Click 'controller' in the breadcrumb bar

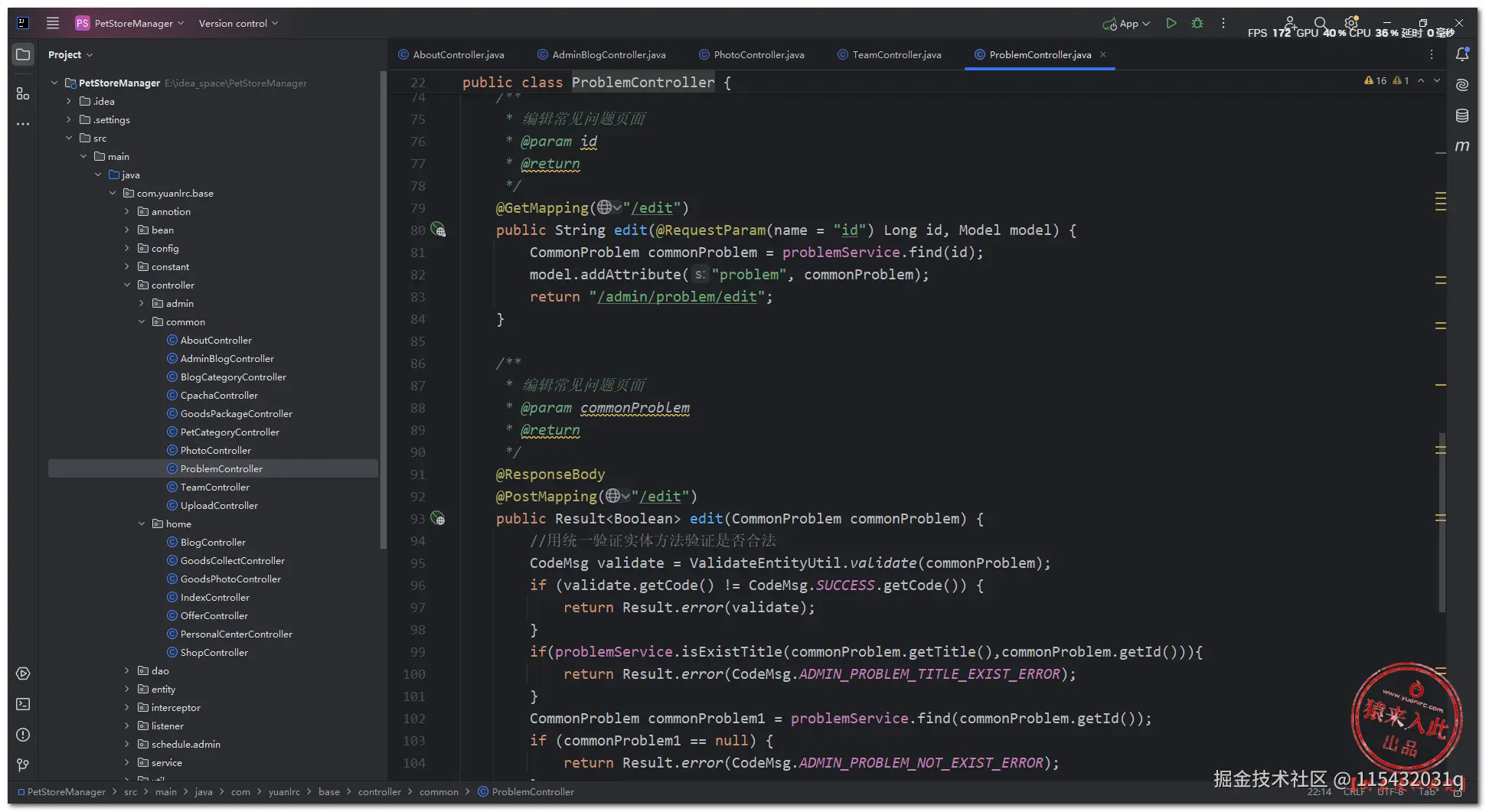(379, 791)
